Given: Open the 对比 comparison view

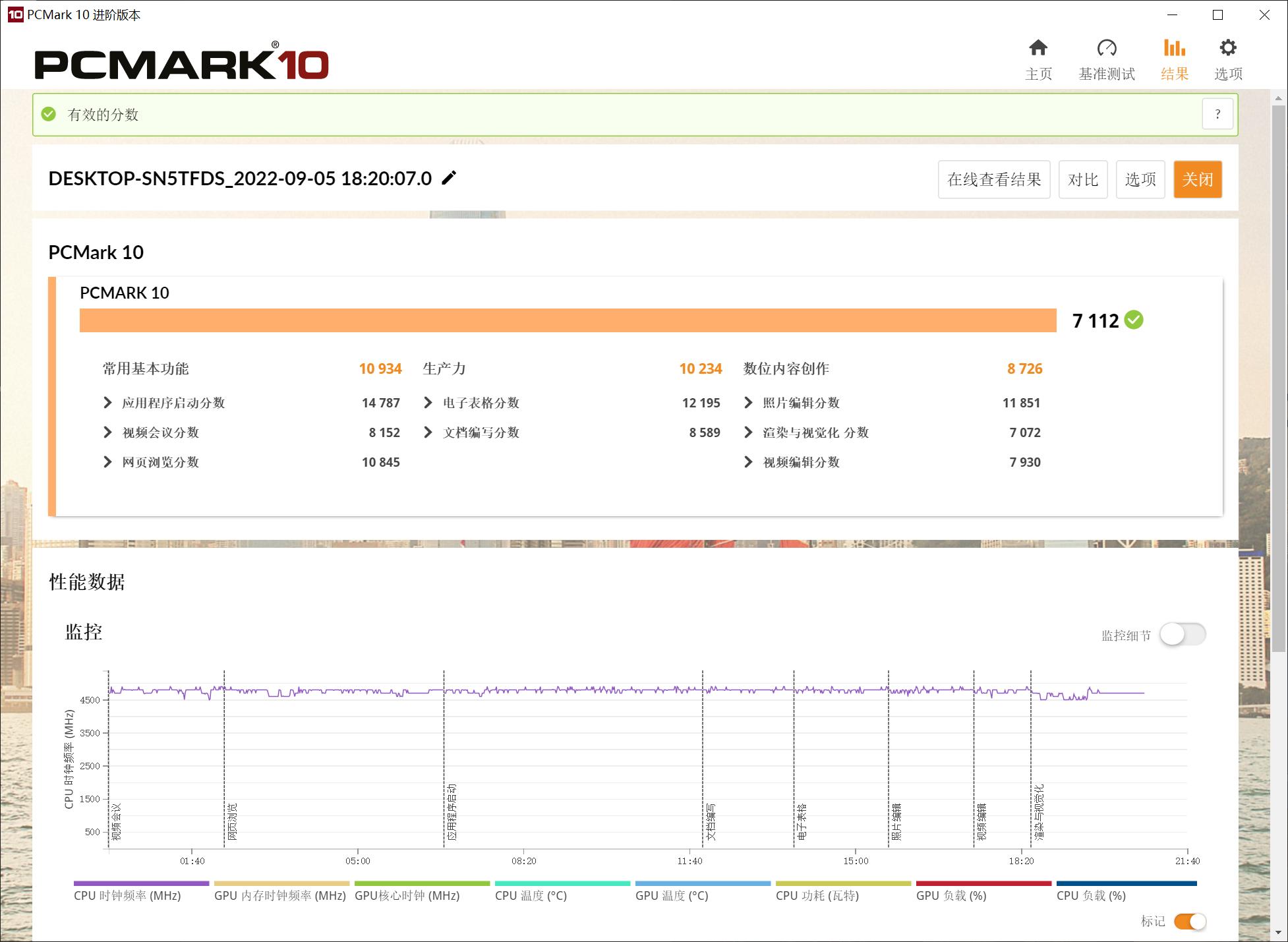Looking at the screenshot, I should [x=1083, y=179].
